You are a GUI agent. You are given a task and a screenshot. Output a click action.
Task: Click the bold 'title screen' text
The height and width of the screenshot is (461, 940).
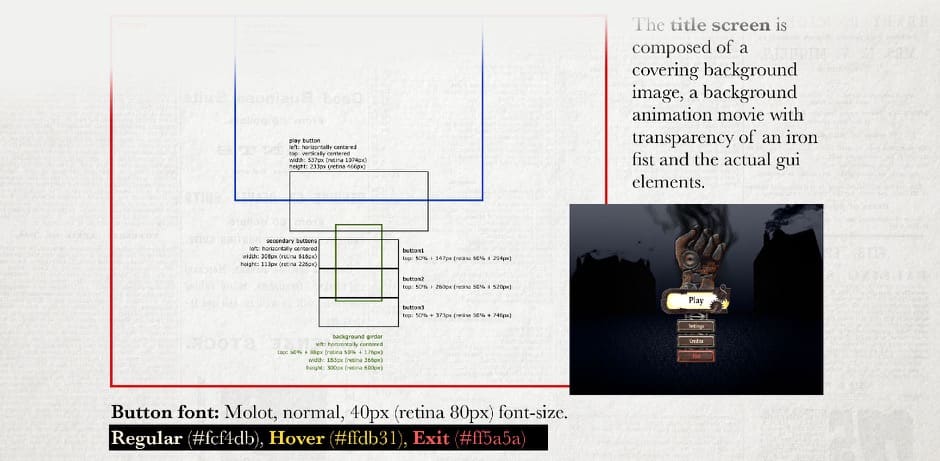719,25
